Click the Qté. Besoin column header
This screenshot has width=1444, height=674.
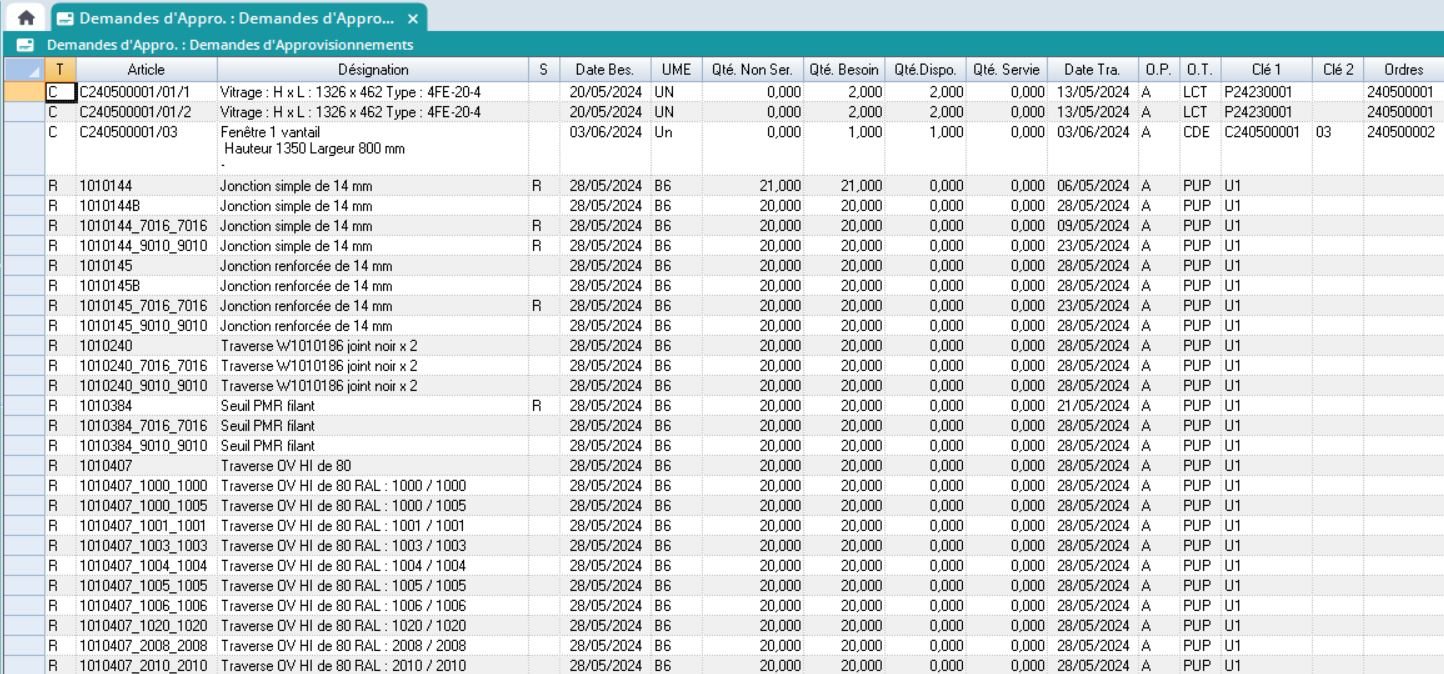click(844, 70)
